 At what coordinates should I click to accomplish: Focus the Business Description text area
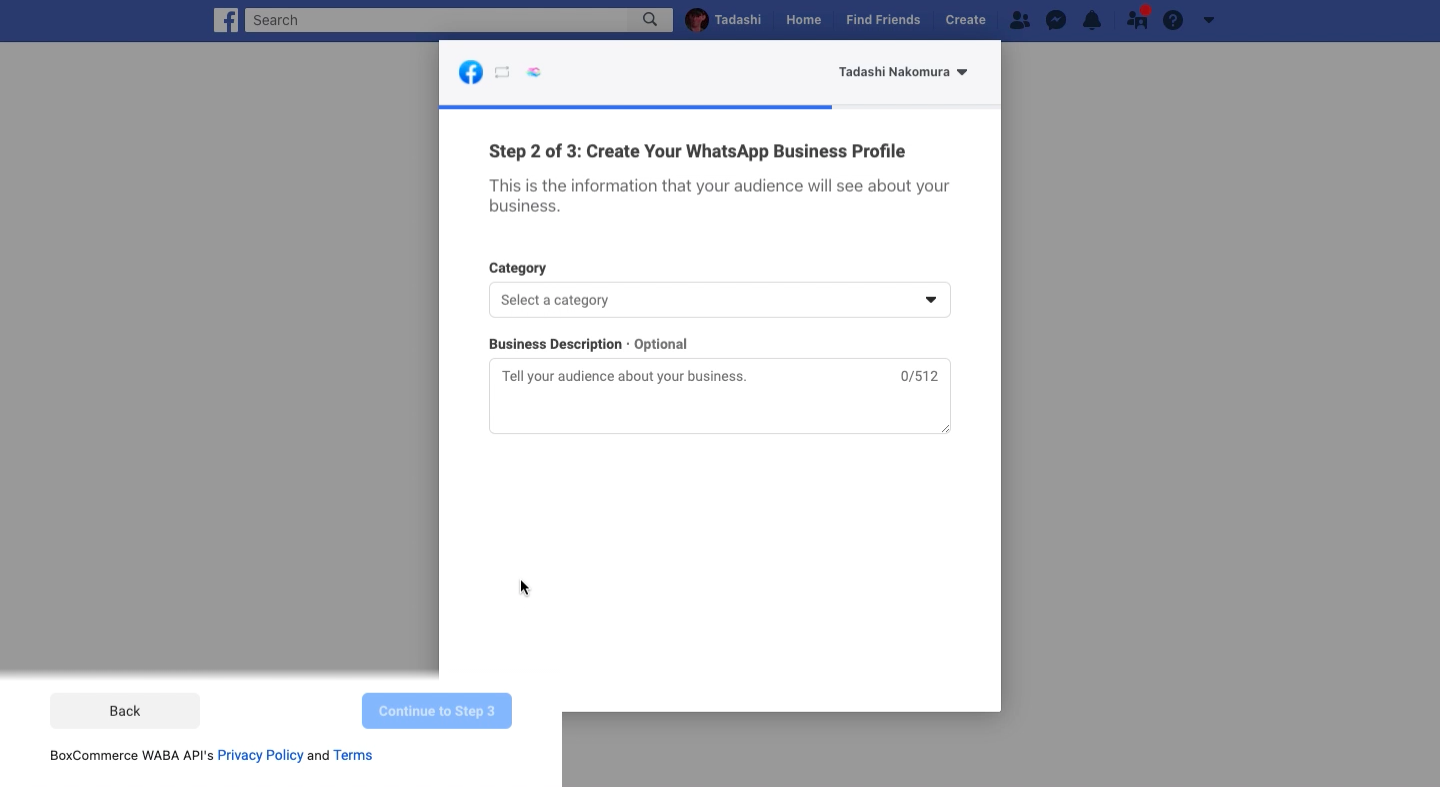coord(719,396)
